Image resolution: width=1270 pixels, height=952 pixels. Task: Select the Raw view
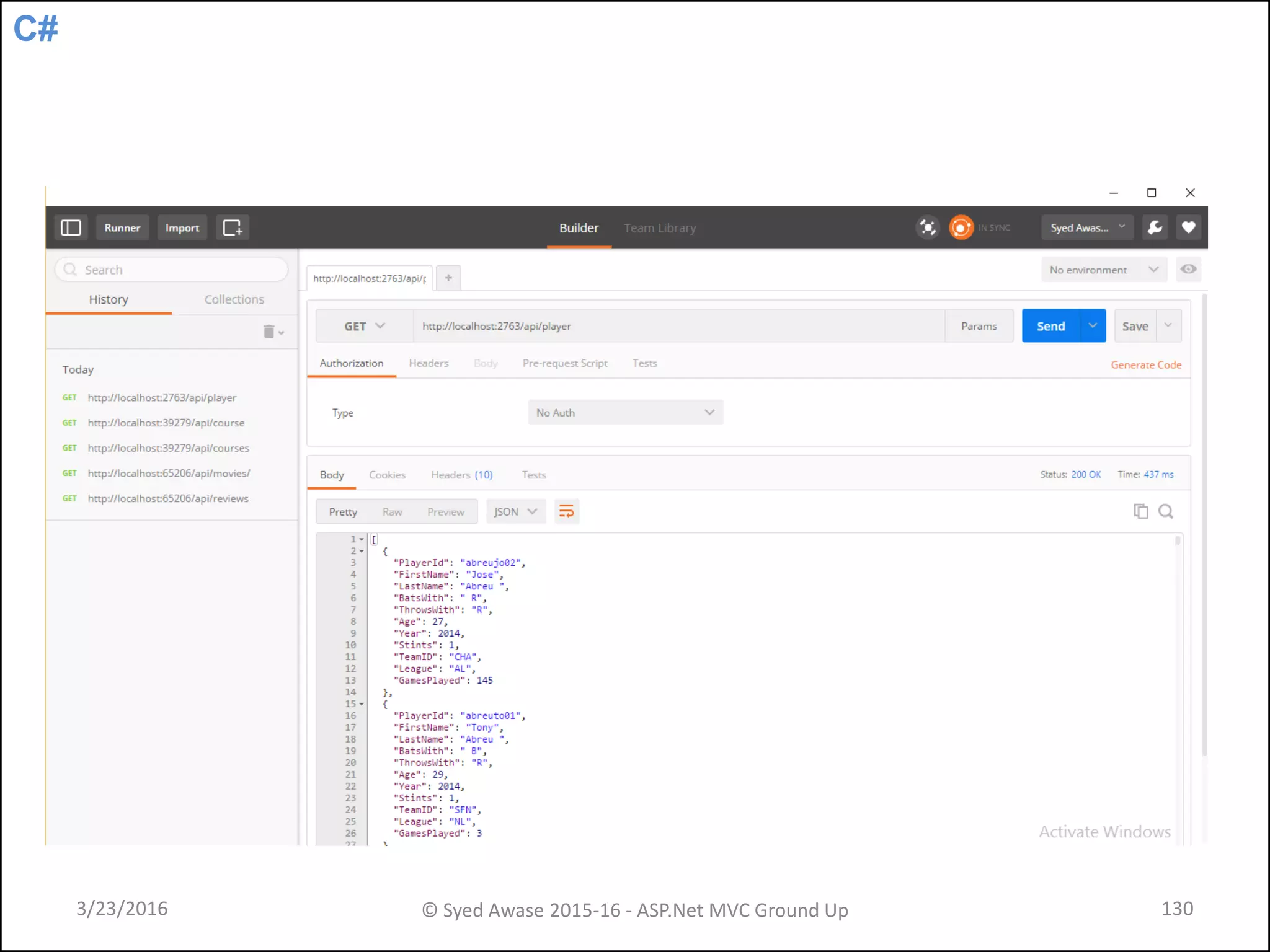[392, 512]
